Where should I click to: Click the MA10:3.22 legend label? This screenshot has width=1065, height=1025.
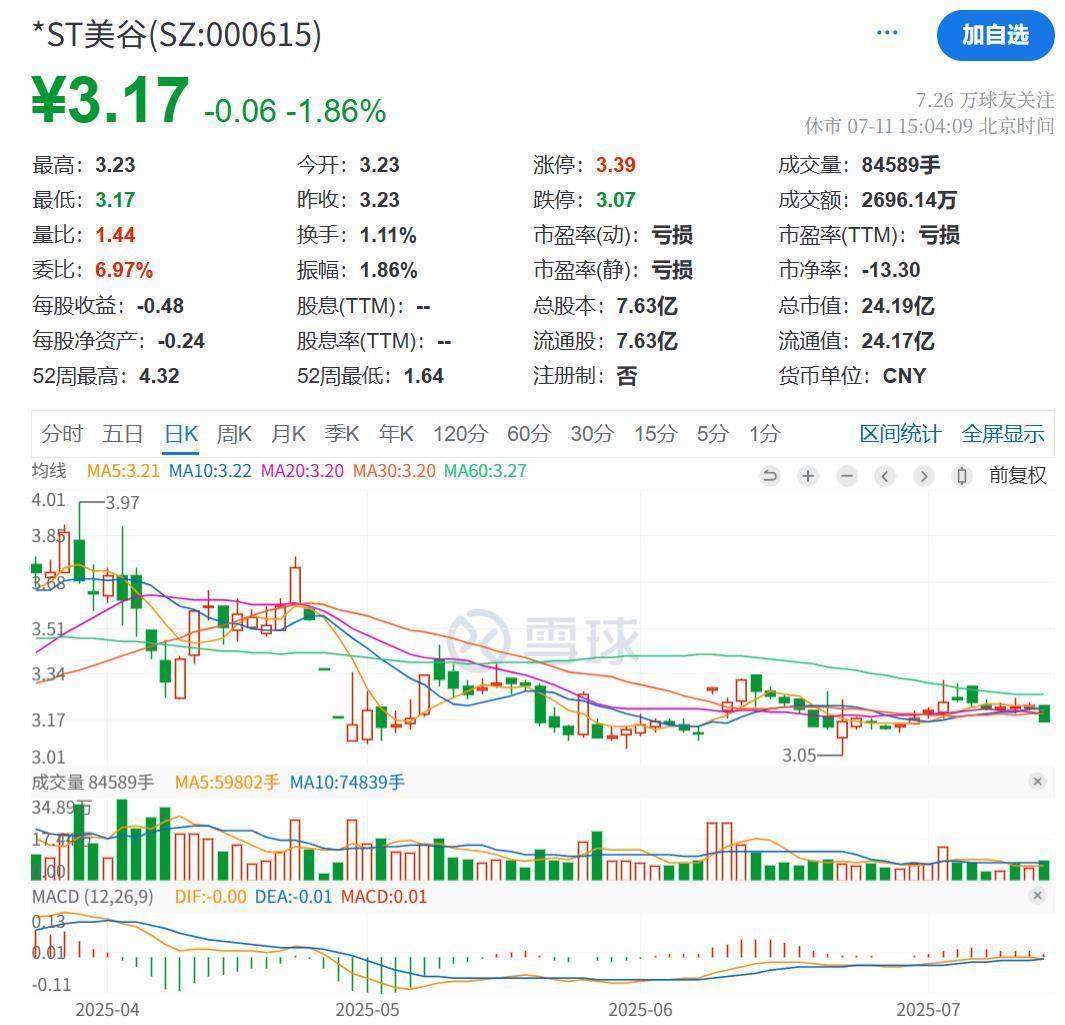pyautogui.click(x=210, y=471)
